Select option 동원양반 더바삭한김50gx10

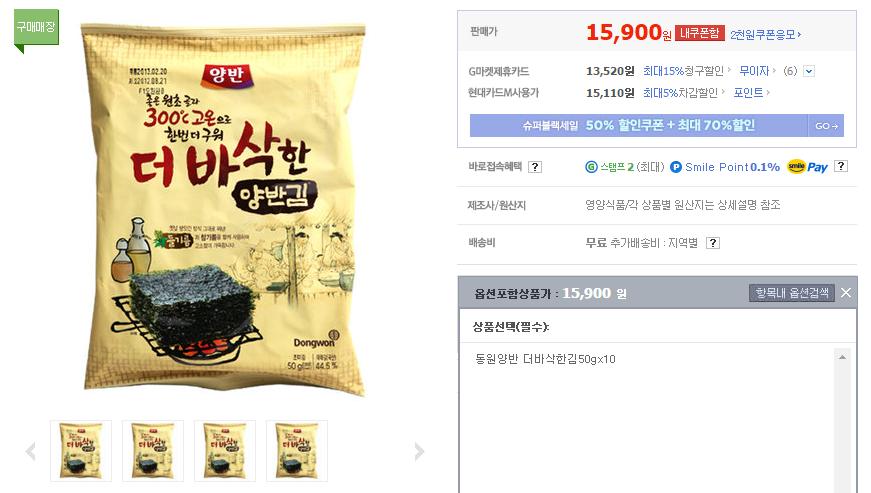click(545, 359)
